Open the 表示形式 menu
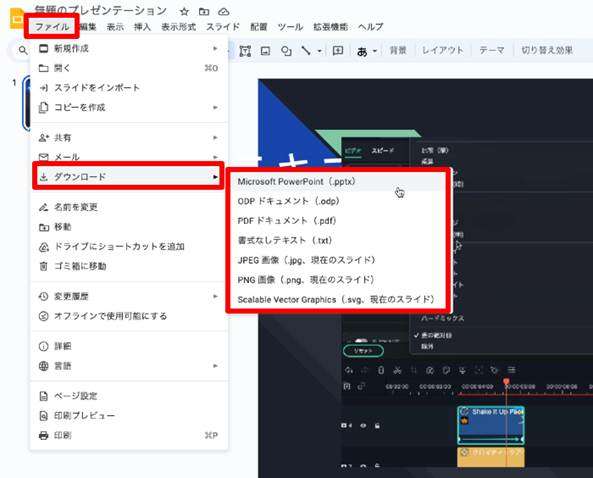Screen dimensions: 593x478 pos(179,27)
